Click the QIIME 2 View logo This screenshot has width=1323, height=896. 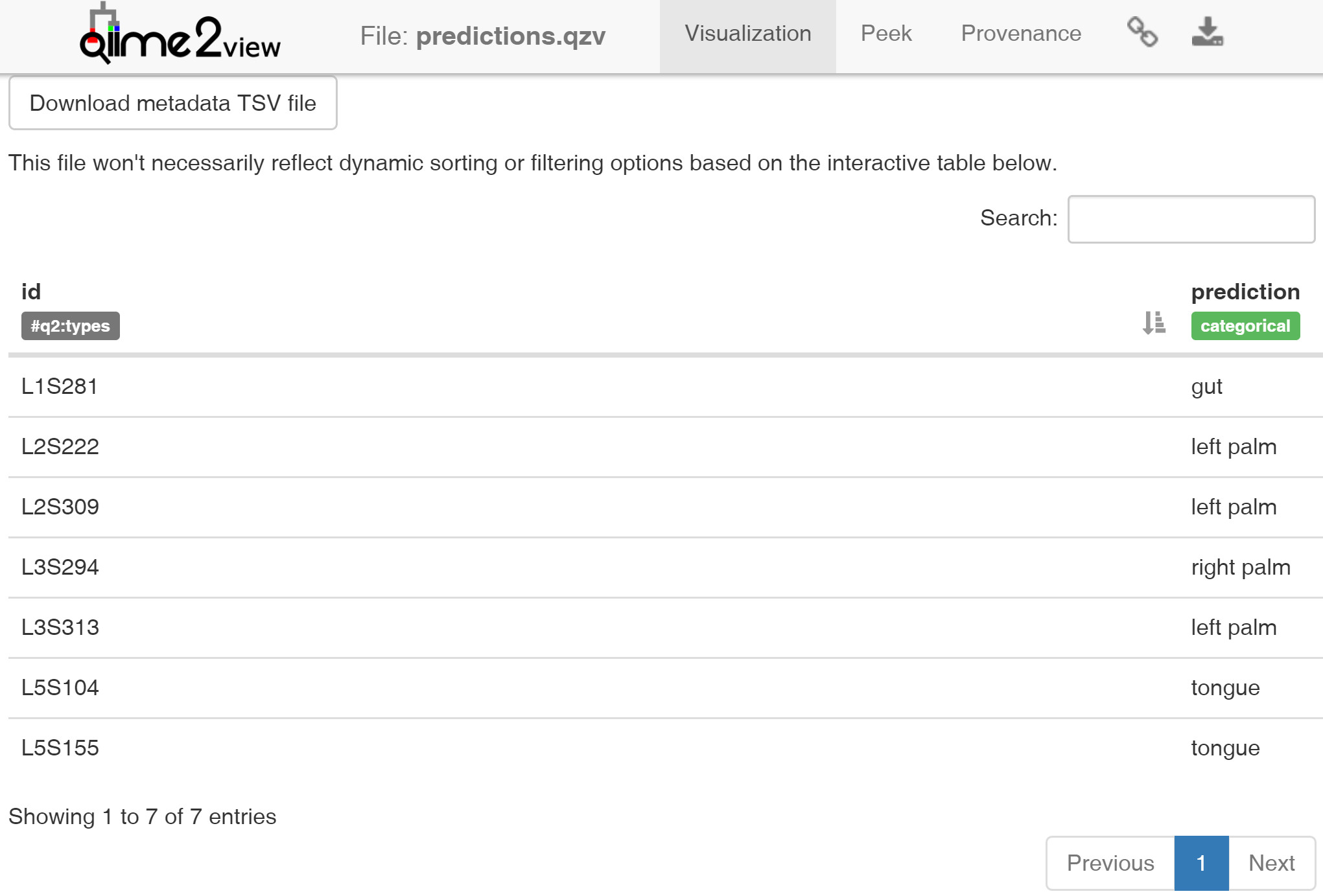(180, 34)
